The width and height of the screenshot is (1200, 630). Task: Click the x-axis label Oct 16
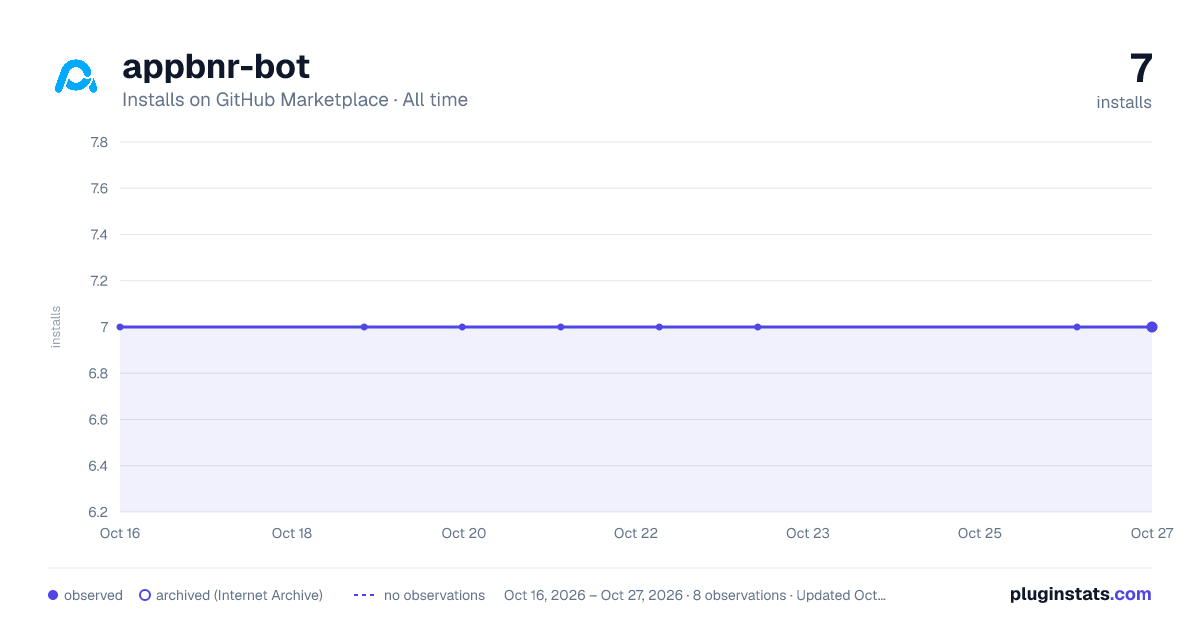(x=120, y=533)
